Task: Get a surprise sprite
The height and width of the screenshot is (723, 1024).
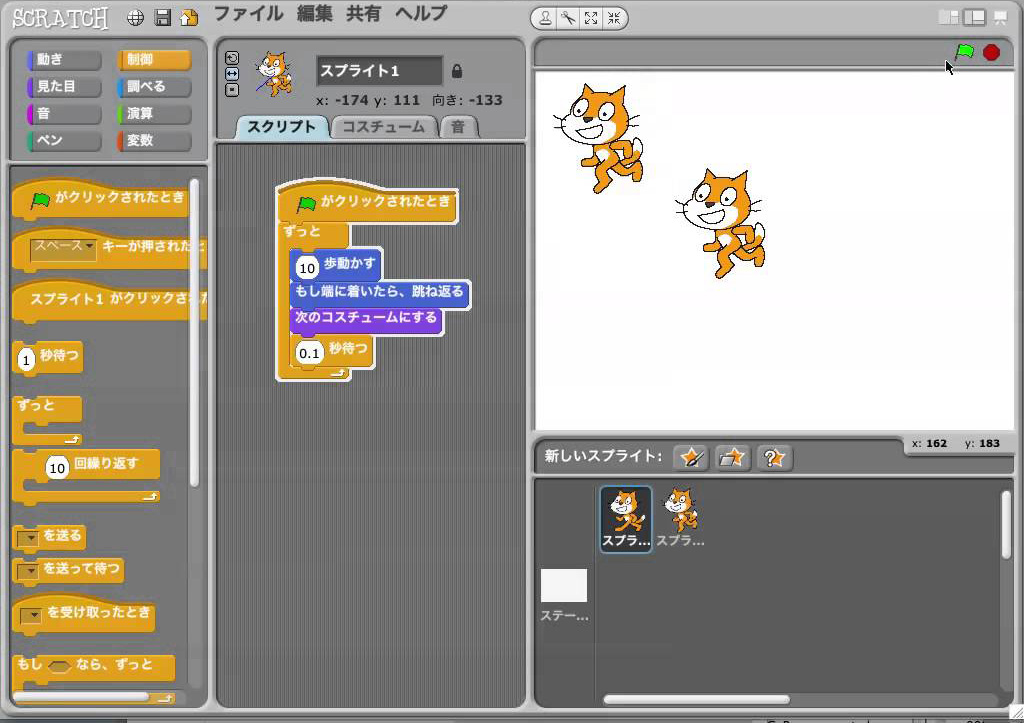Action: tap(774, 457)
